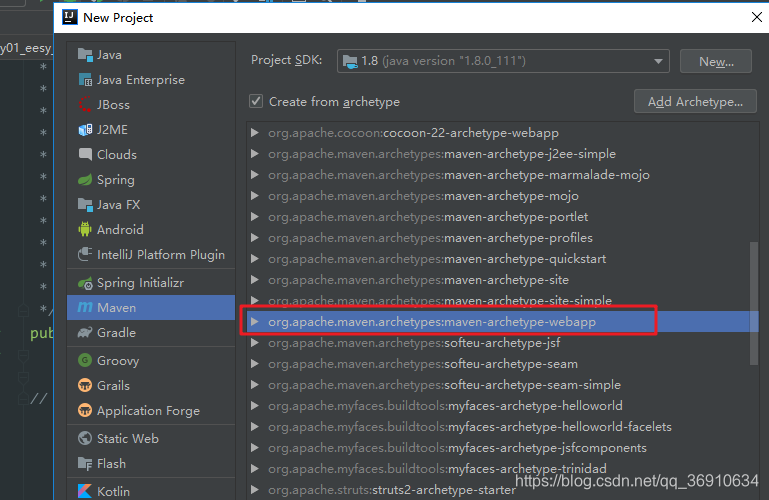Expand maven-archetype-webapp node arrow
The image size is (769, 500).
tap(255, 322)
